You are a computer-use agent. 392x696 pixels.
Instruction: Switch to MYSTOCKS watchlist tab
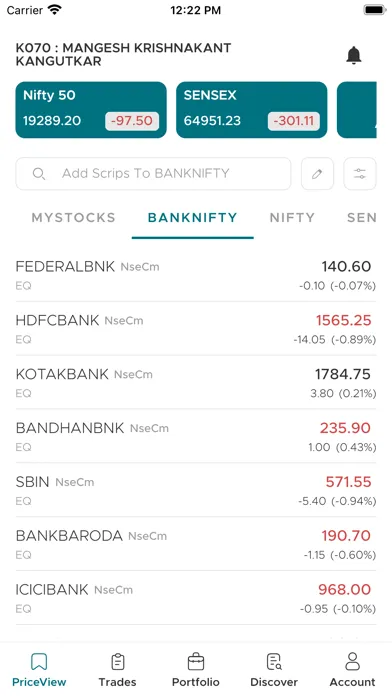73,218
